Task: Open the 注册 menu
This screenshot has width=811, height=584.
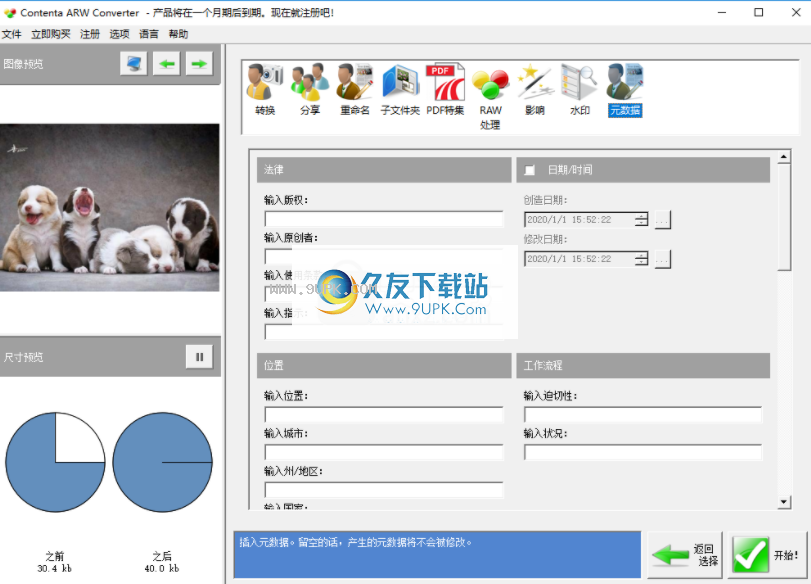Action: pyautogui.click(x=90, y=34)
